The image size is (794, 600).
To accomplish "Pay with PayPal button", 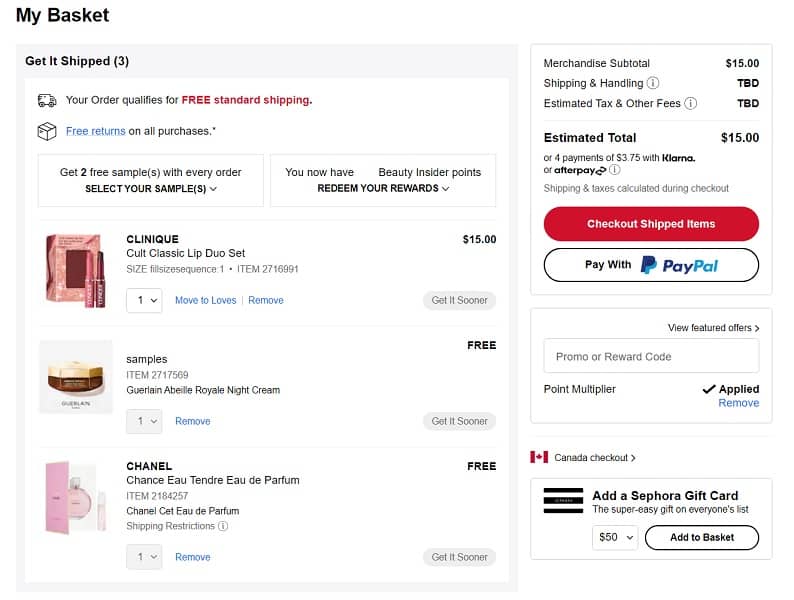I will (651, 265).
